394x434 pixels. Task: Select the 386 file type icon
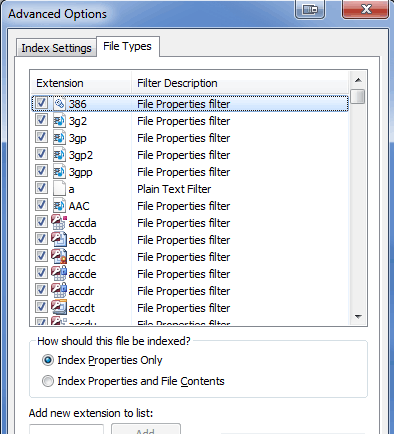pyautogui.click(x=59, y=104)
